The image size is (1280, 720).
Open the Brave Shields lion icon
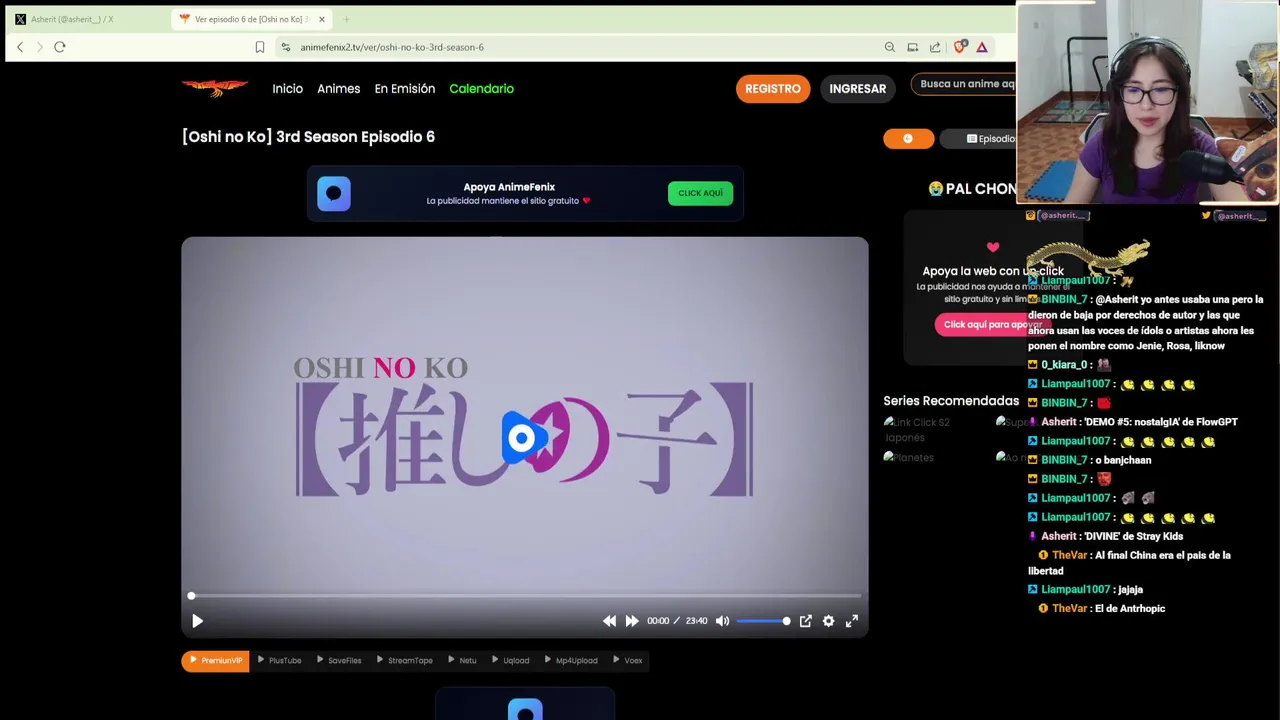point(961,47)
